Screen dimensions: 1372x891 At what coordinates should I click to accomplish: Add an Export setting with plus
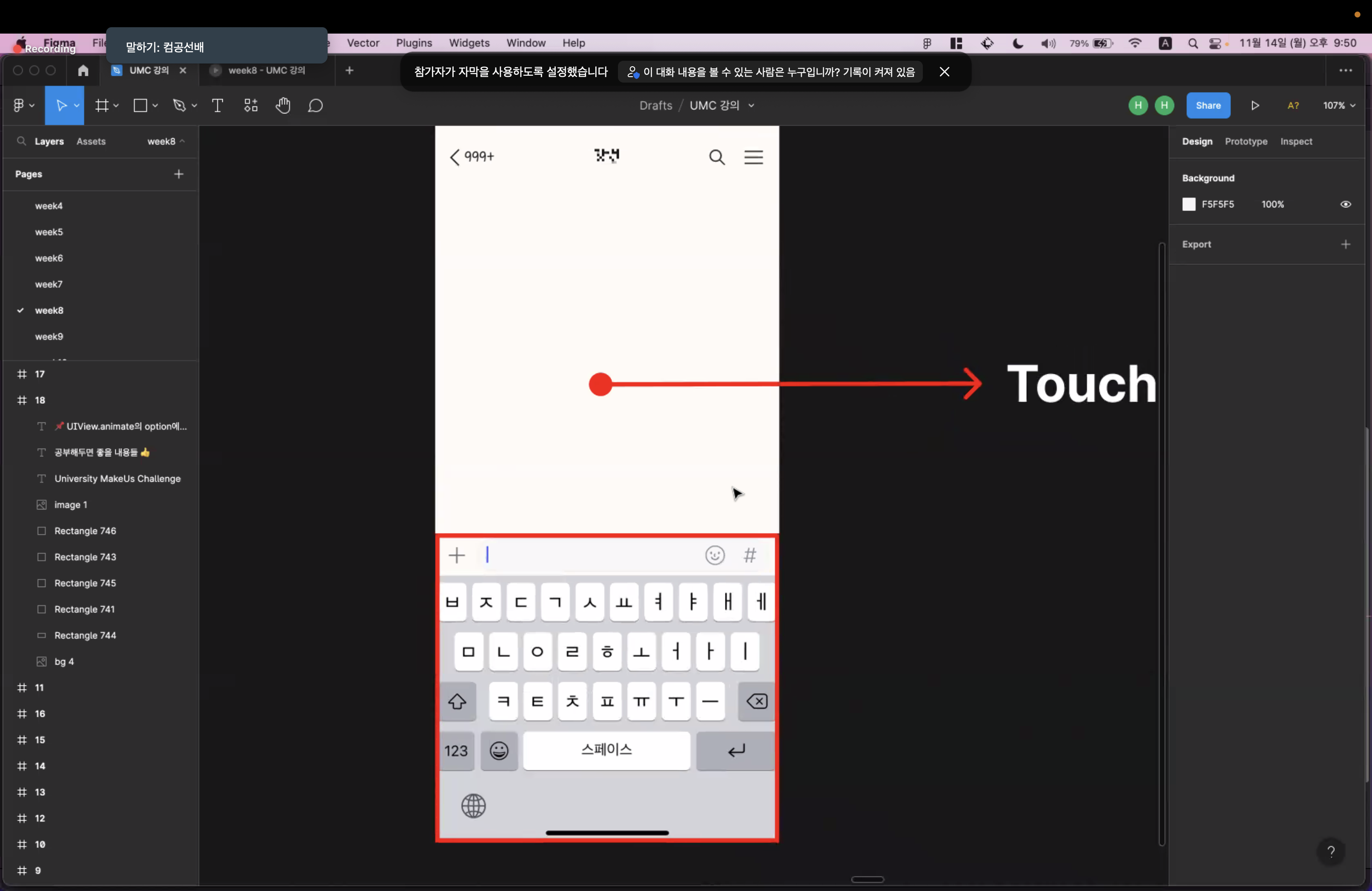click(x=1346, y=245)
